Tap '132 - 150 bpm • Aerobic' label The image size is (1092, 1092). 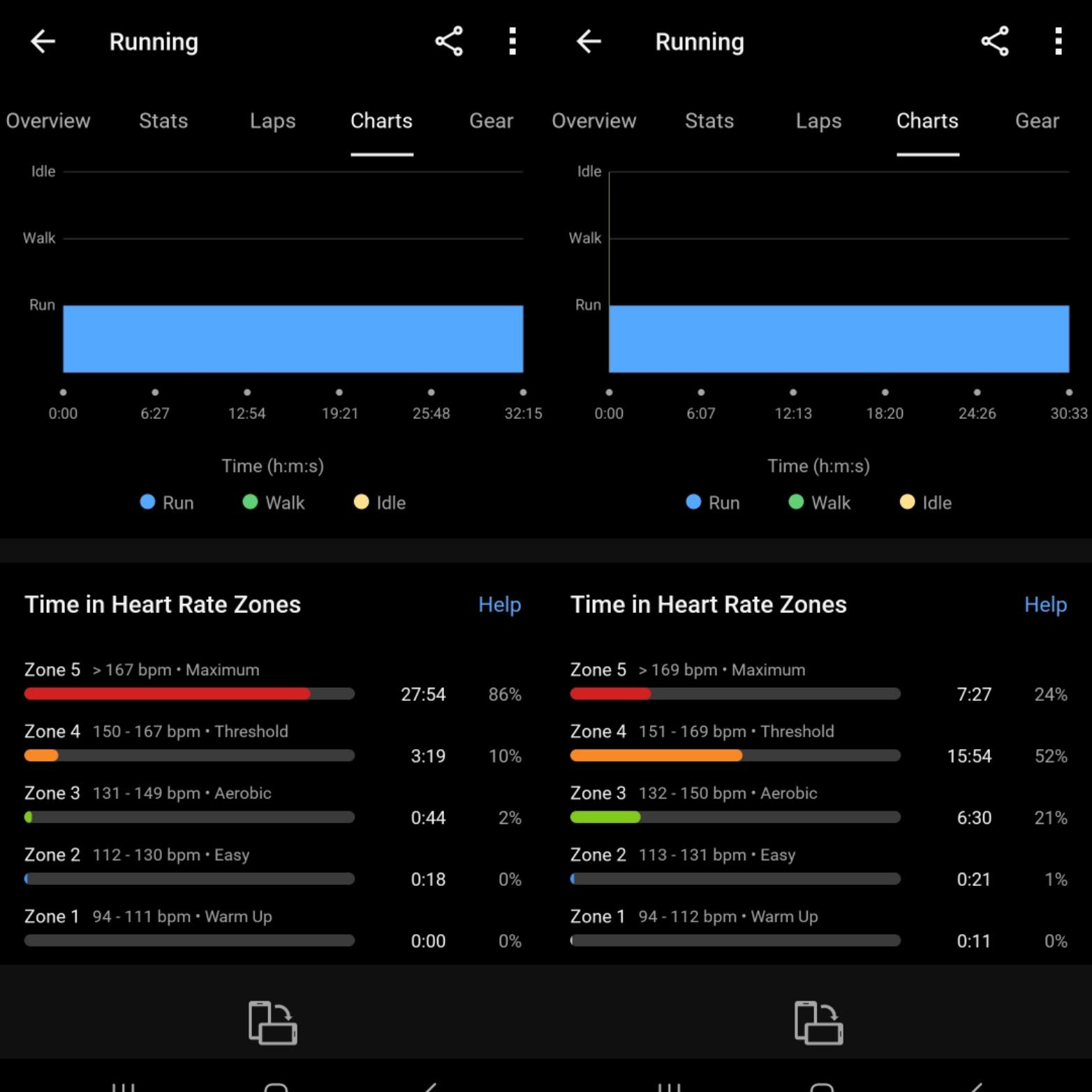tap(728, 793)
